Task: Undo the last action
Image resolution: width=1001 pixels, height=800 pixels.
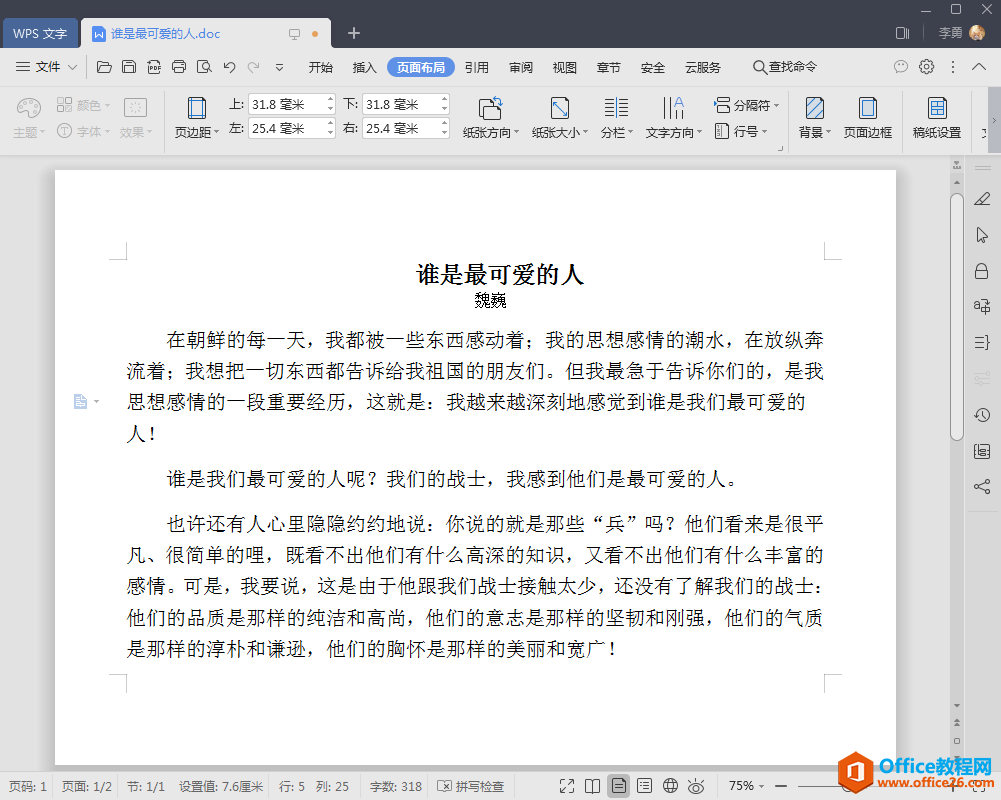Action: (x=229, y=67)
